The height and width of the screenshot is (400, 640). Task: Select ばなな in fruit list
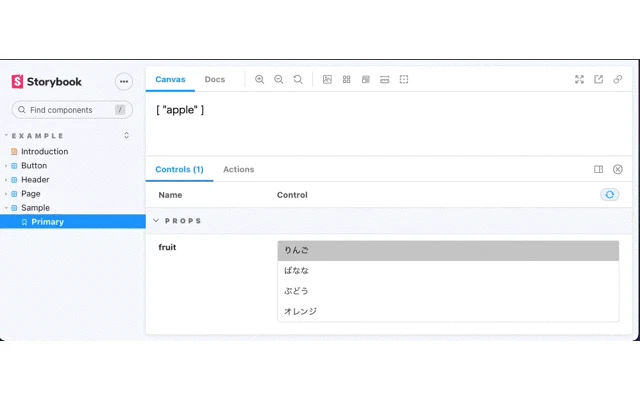click(x=448, y=271)
